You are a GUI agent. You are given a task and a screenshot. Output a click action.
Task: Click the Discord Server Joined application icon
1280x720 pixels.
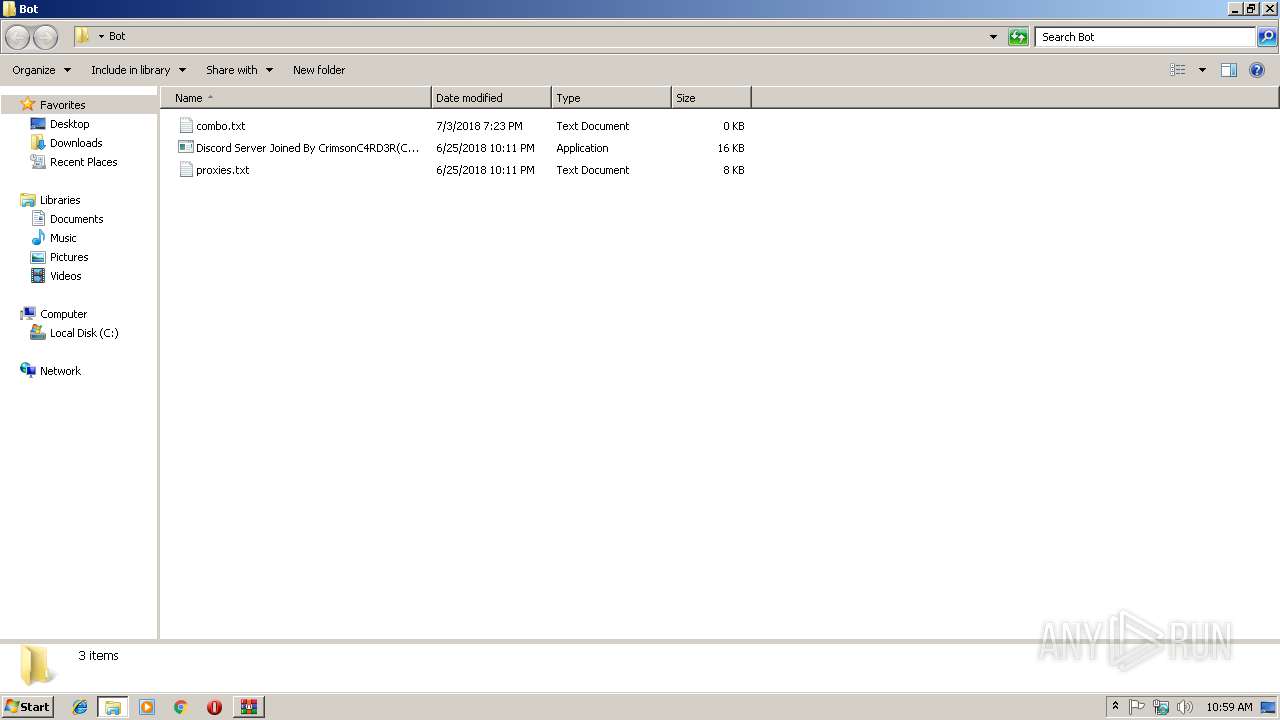click(185, 148)
